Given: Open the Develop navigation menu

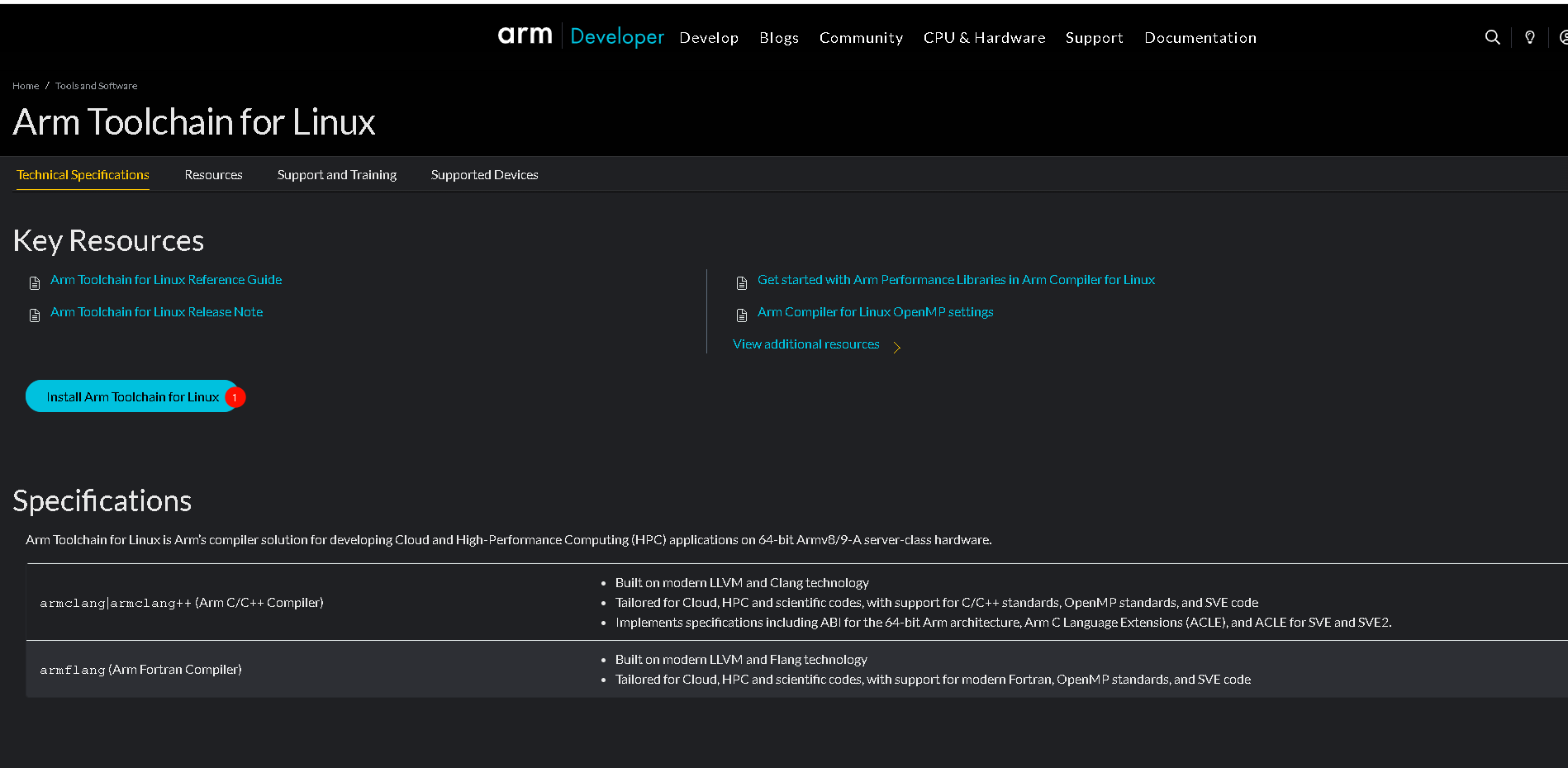Looking at the screenshot, I should (709, 37).
